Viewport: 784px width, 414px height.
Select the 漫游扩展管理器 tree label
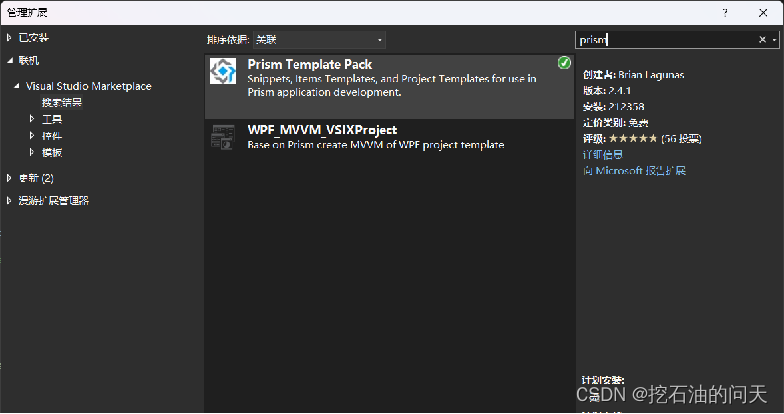[54, 200]
